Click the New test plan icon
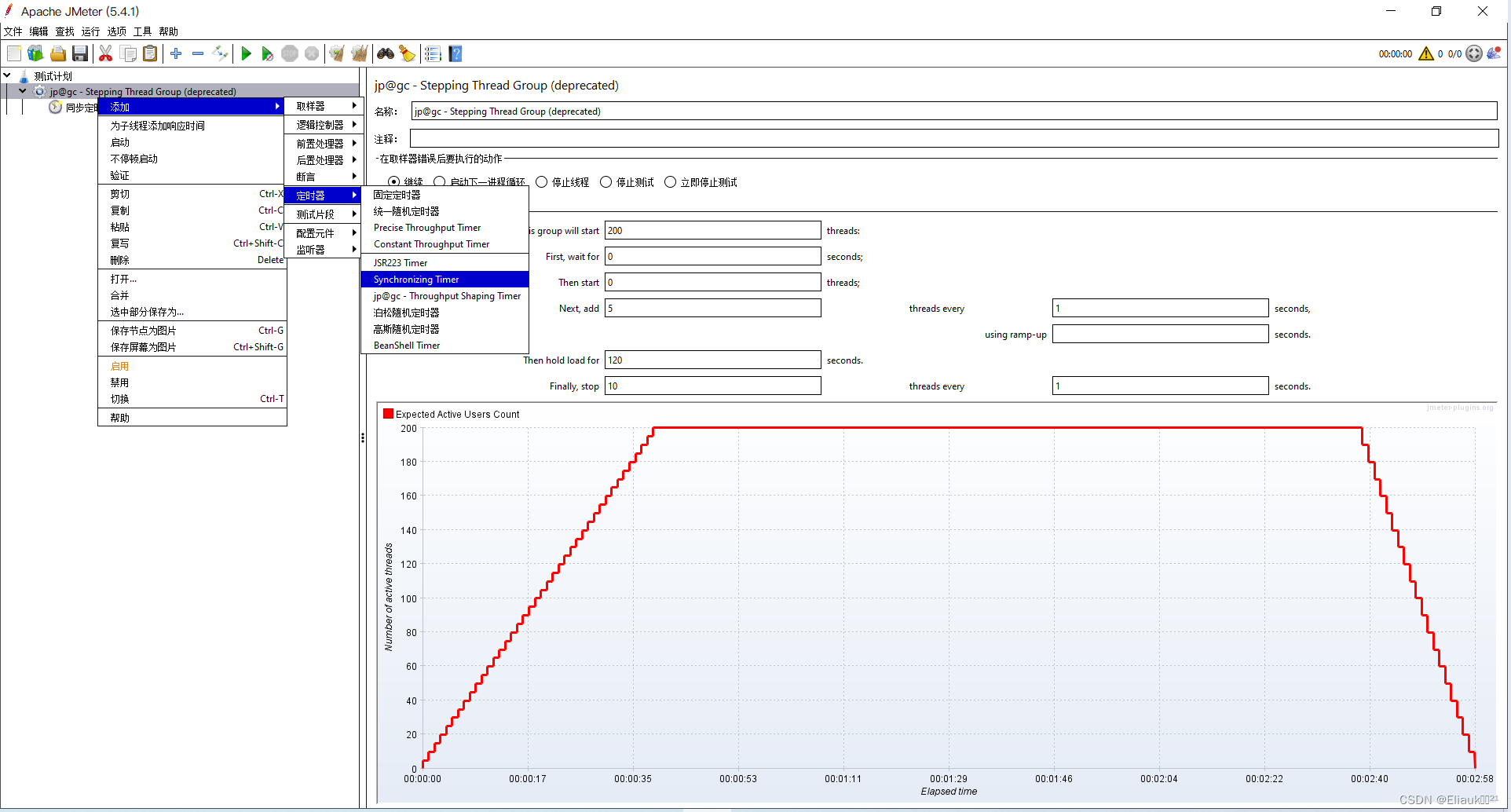Image resolution: width=1511 pixels, height=812 pixels. point(14,53)
